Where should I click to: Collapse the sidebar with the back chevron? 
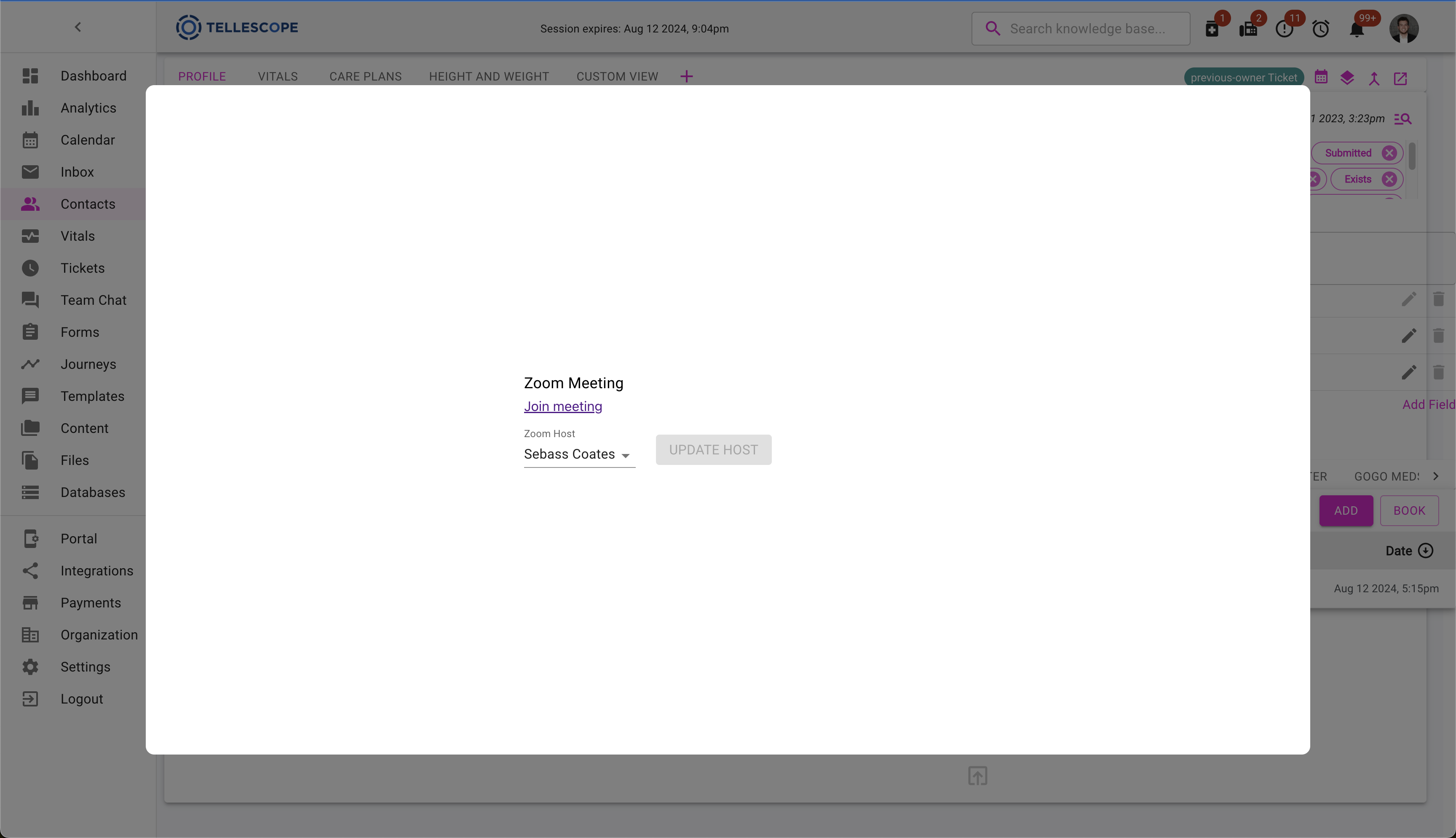pyautogui.click(x=78, y=27)
